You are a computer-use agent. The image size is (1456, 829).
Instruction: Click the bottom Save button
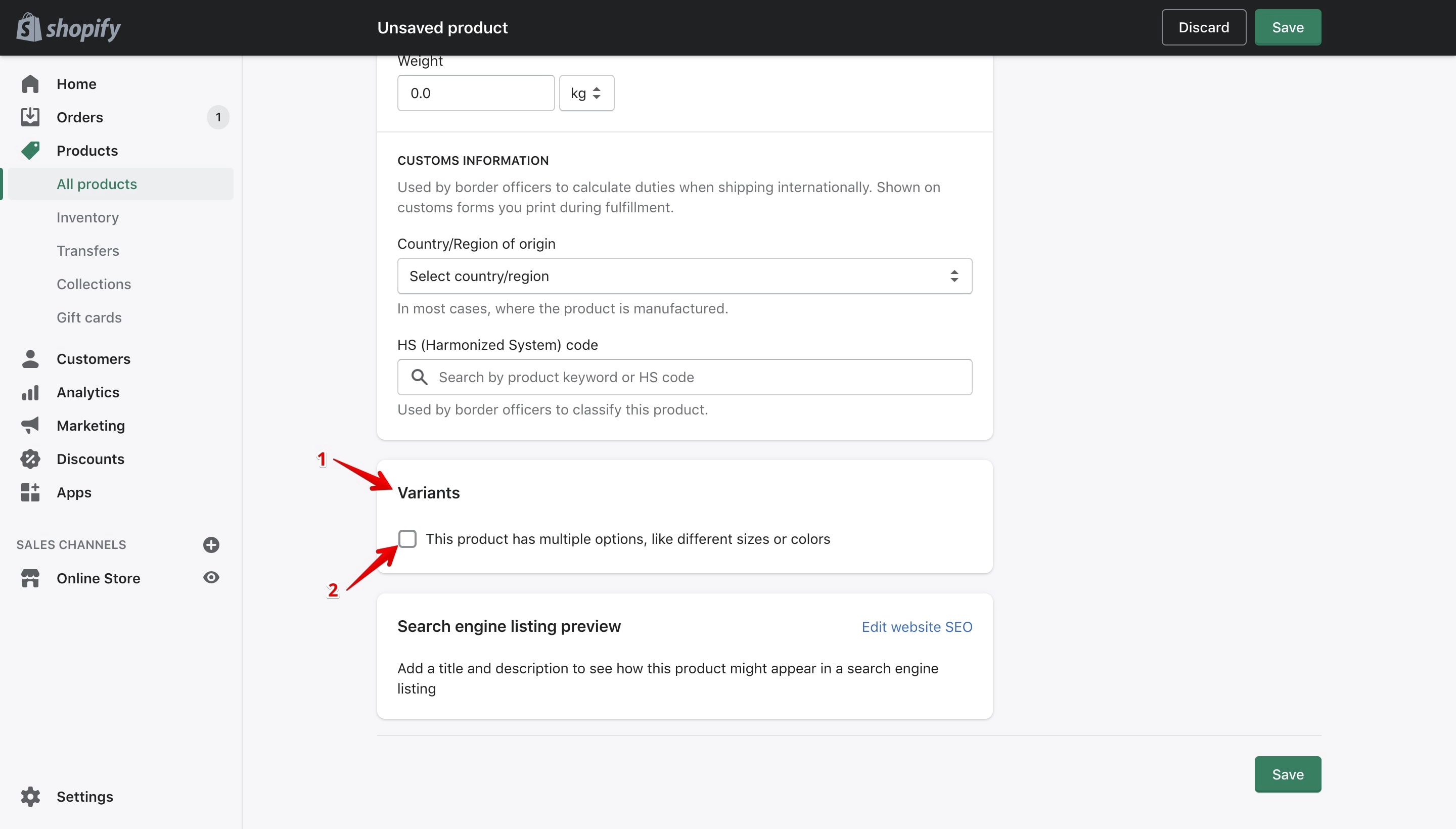[x=1288, y=774]
